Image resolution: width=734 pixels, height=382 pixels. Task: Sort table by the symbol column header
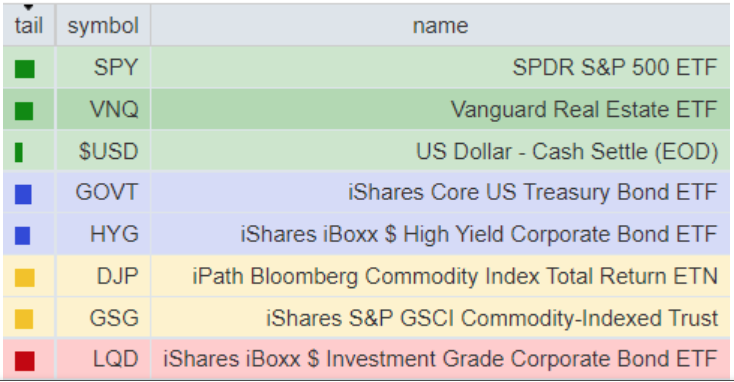point(103,25)
